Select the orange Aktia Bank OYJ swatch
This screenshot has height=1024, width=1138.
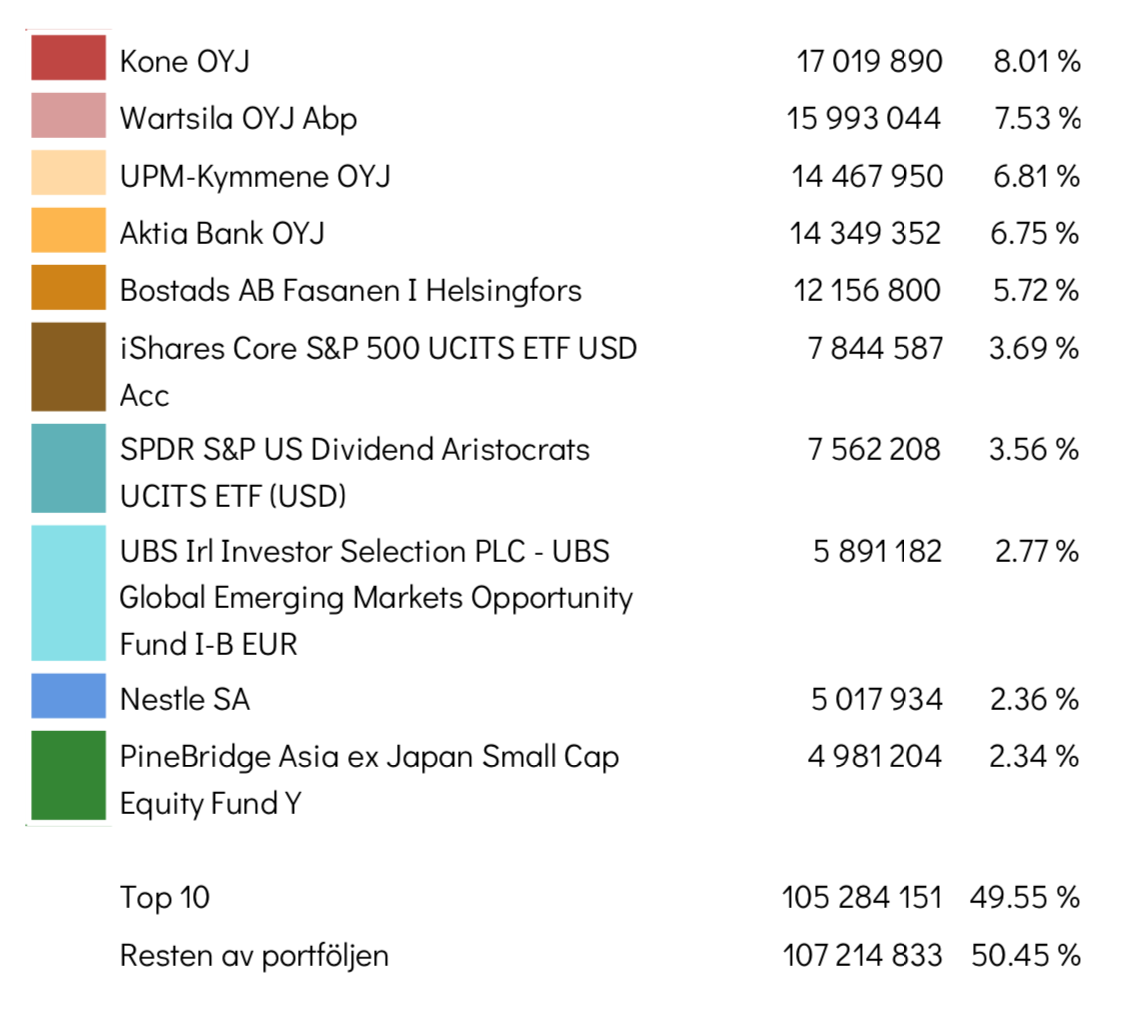pyautogui.click(x=68, y=229)
